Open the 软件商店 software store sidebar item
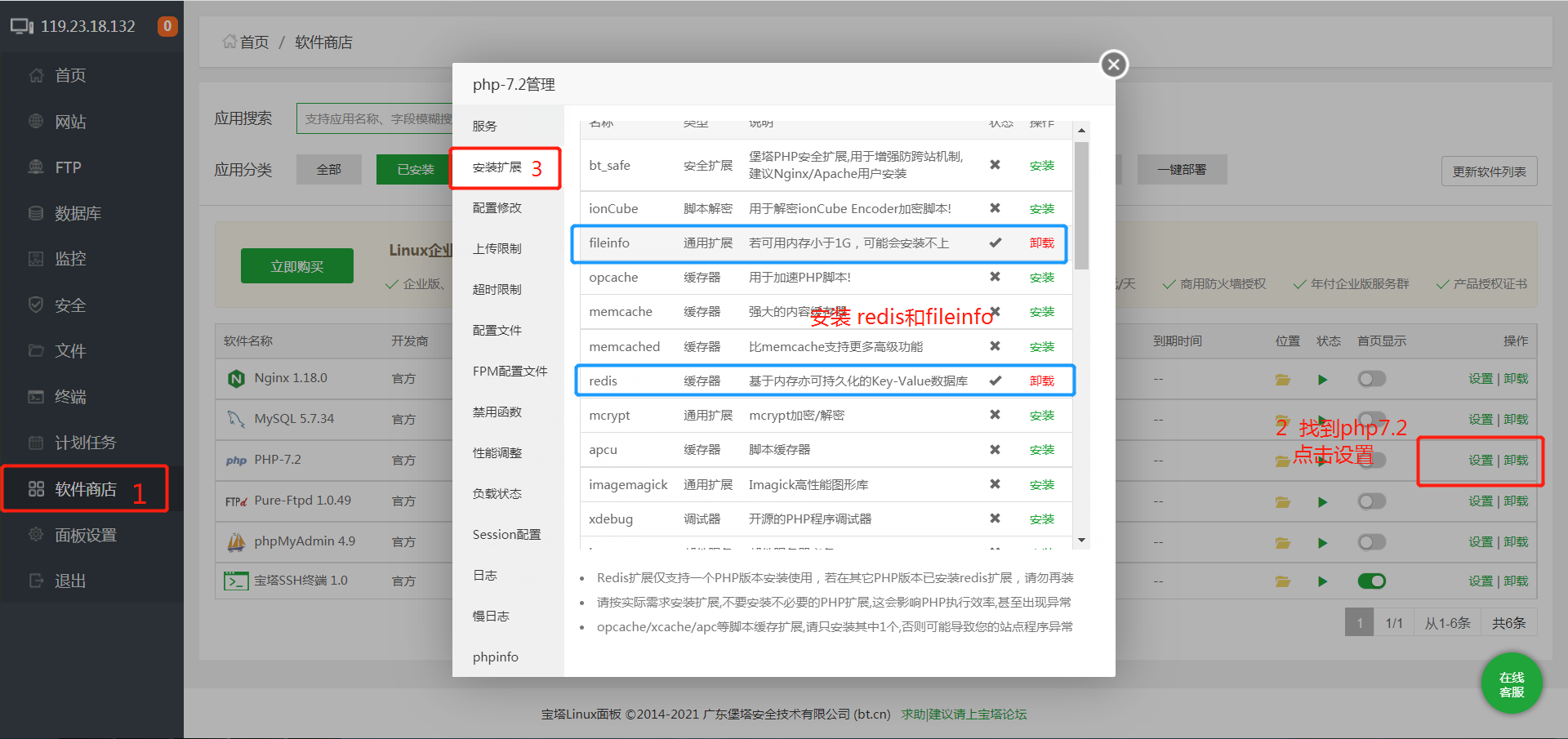Viewport: 1568px width, 739px height. (x=85, y=489)
